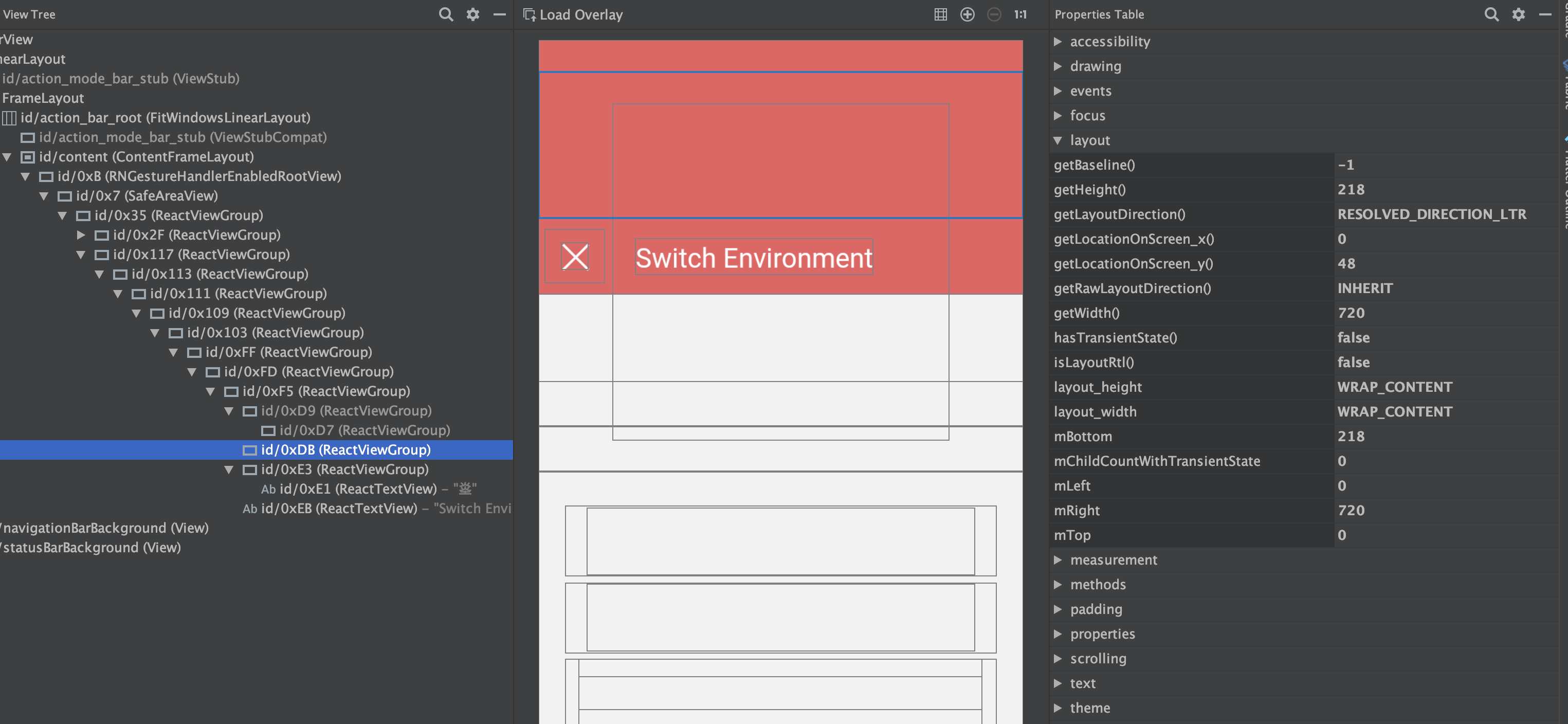This screenshot has width=1568, height=724.
Task: Expand the accessibility property group
Action: [1058, 42]
